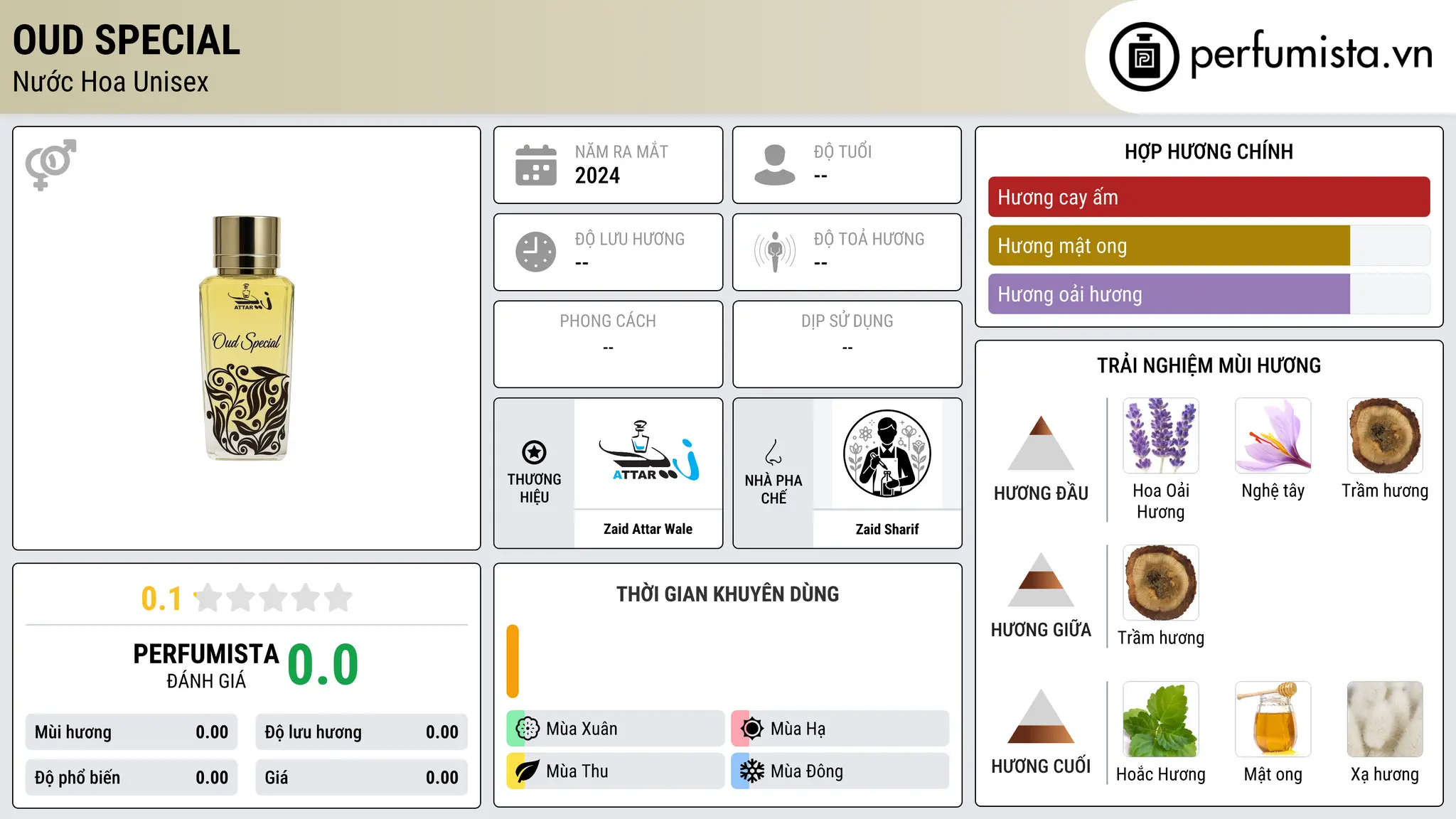Click the Hương giữa pyramid icon
This screenshot has width=1456, height=819.
[1041, 579]
